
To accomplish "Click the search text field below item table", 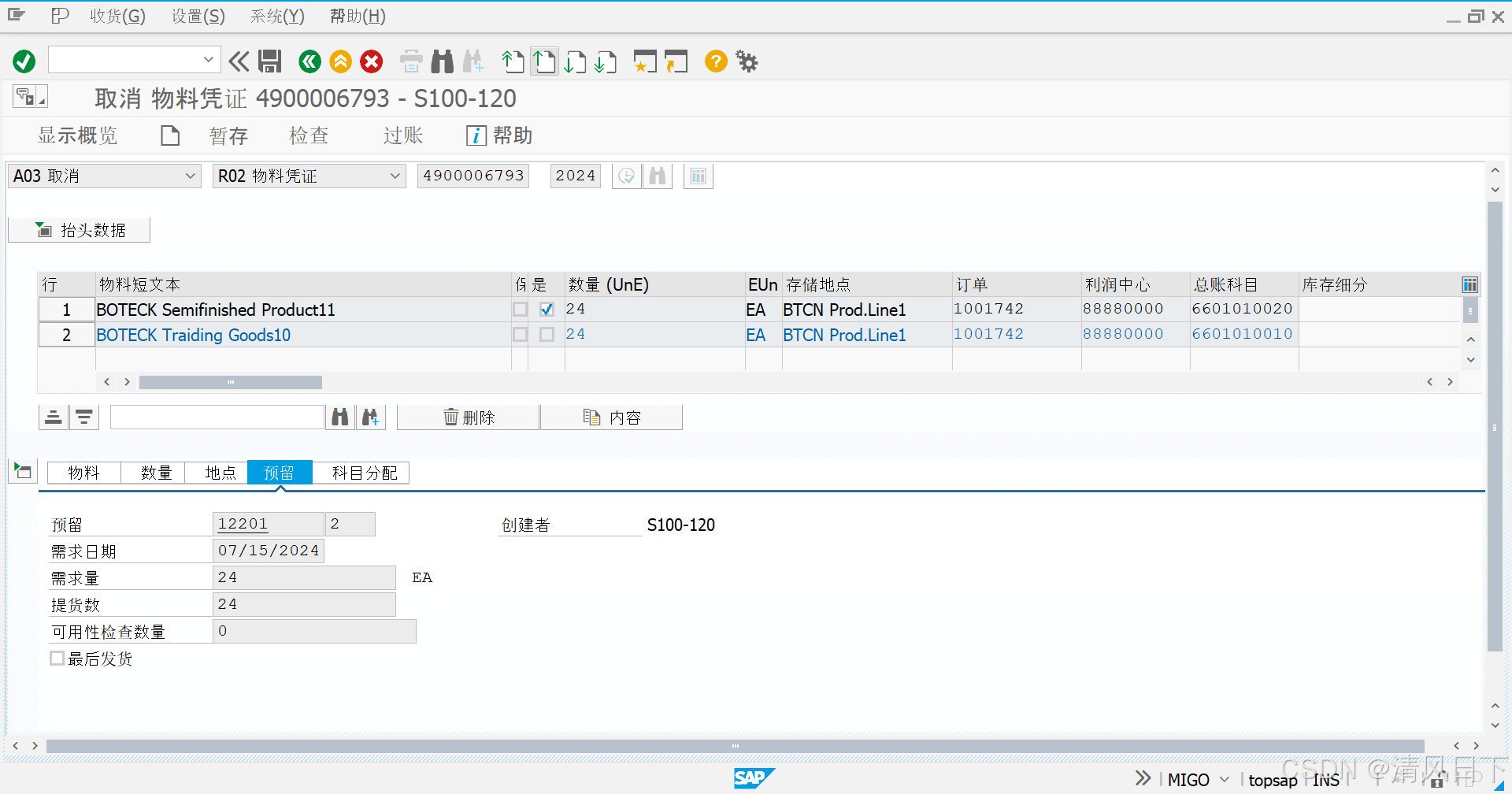I will 217,417.
